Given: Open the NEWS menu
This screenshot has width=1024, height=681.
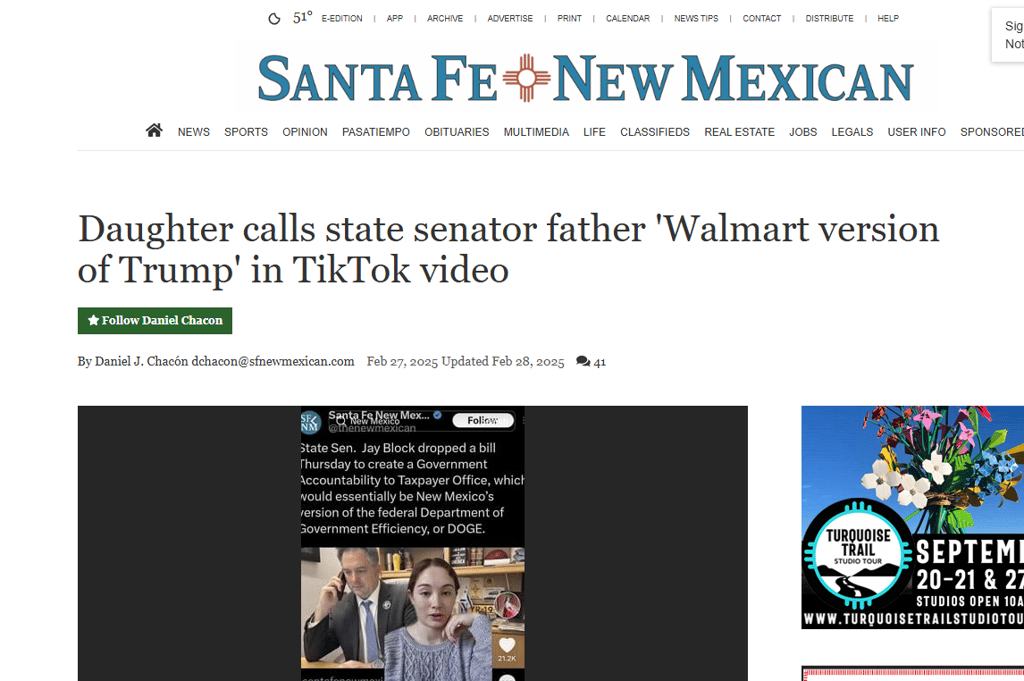Looking at the screenshot, I should 193,132.
